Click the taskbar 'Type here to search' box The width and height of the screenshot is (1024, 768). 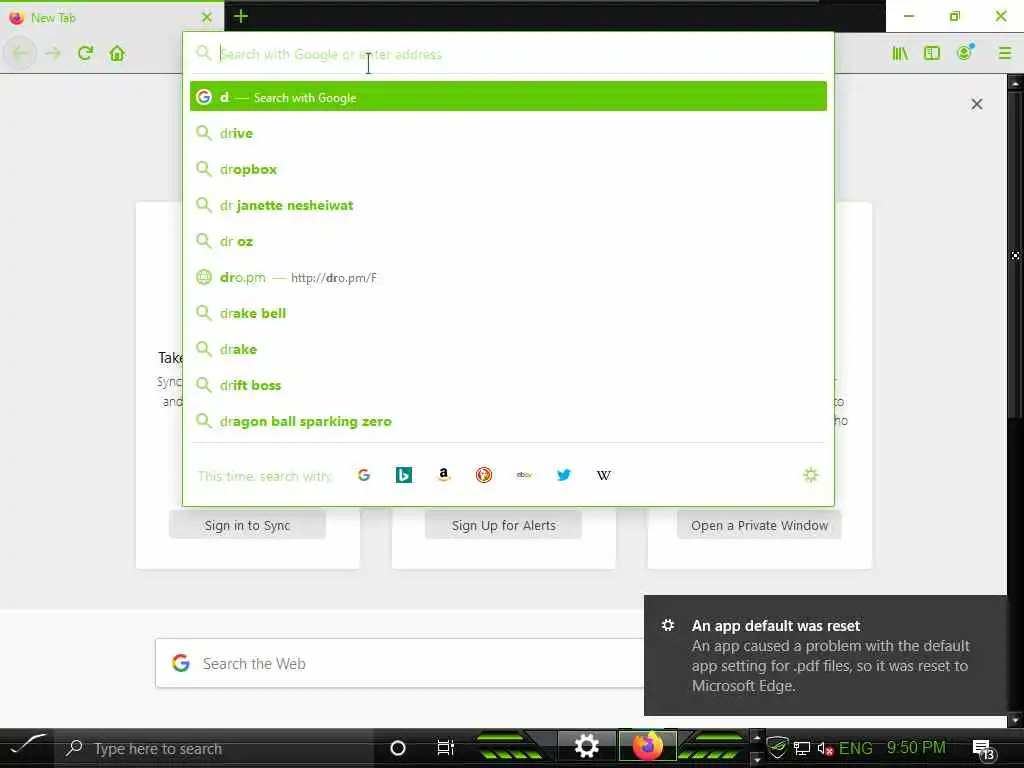[x=214, y=748]
